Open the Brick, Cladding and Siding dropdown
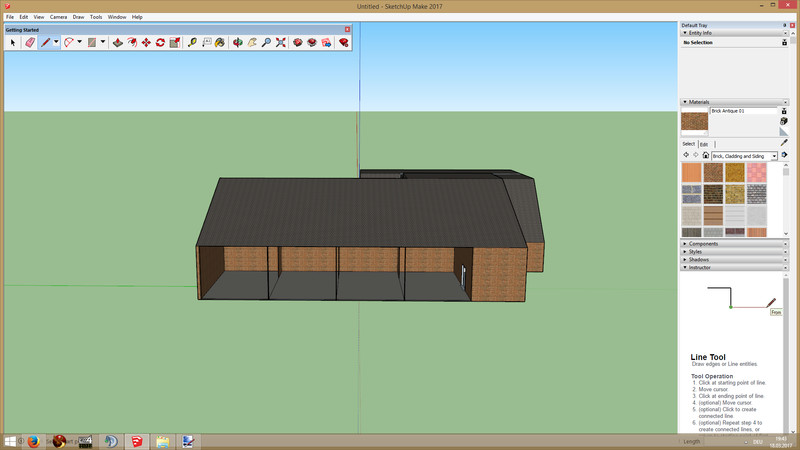The image size is (800, 450). 775,156
